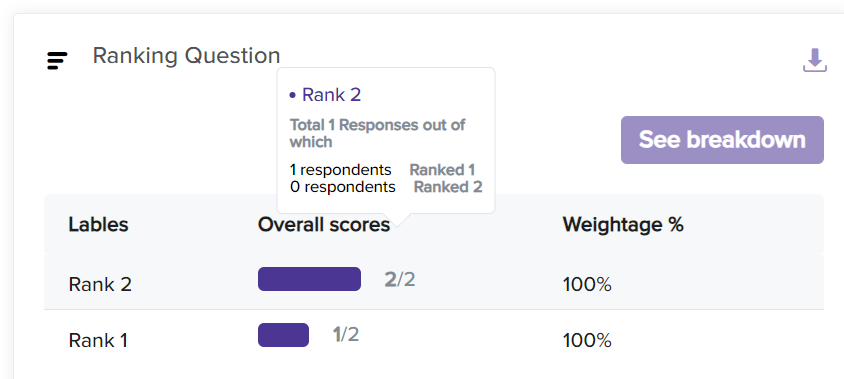The height and width of the screenshot is (379, 844).
Task: Click the Rank 1 purple score bar
Action: (x=284, y=335)
